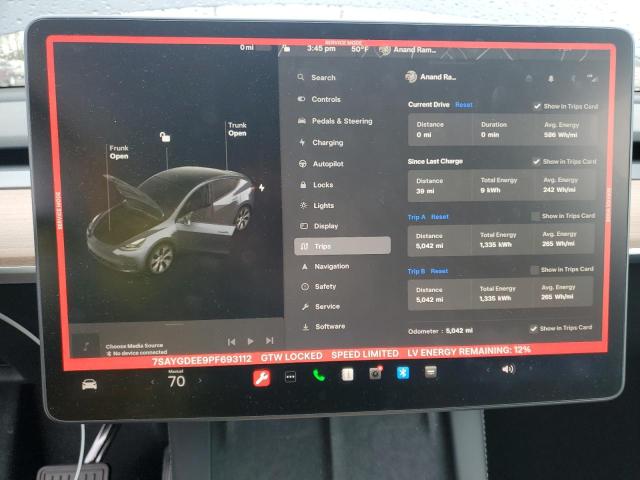Reset the Current Drive stats
The width and height of the screenshot is (640, 480).
point(464,105)
